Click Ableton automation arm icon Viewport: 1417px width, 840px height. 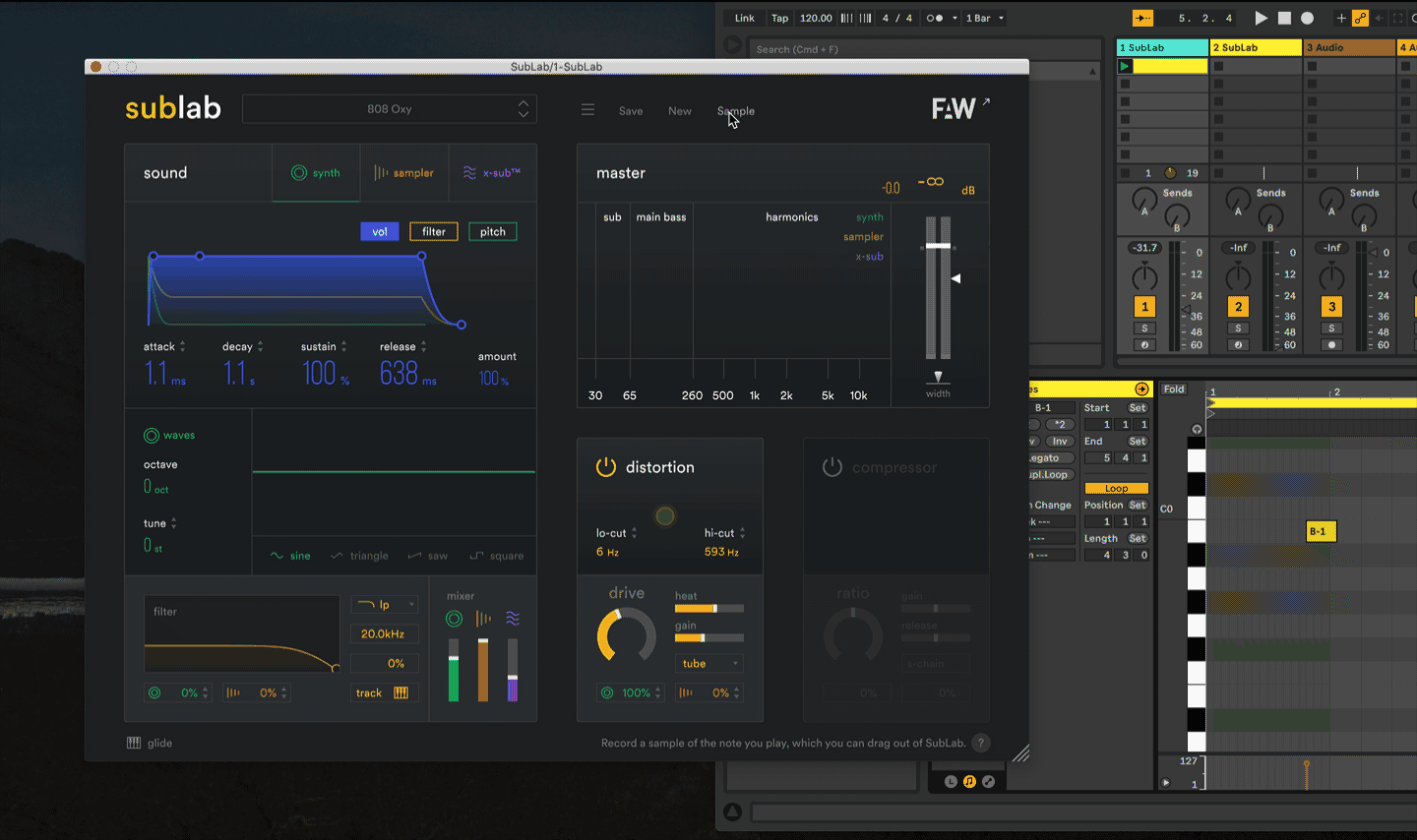pyautogui.click(x=1360, y=18)
